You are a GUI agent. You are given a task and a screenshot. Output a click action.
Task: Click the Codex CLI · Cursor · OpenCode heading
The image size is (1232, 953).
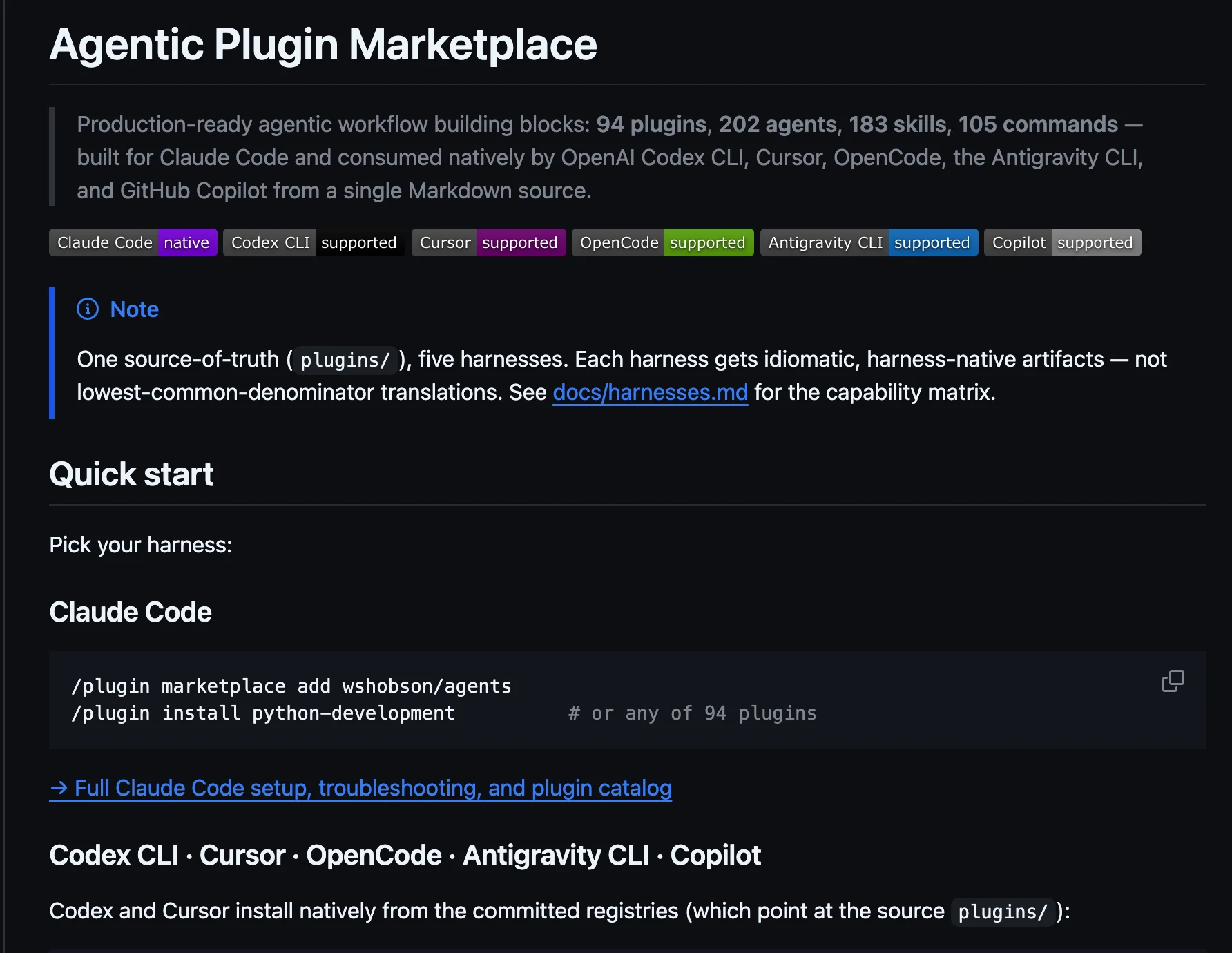(x=405, y=855)
